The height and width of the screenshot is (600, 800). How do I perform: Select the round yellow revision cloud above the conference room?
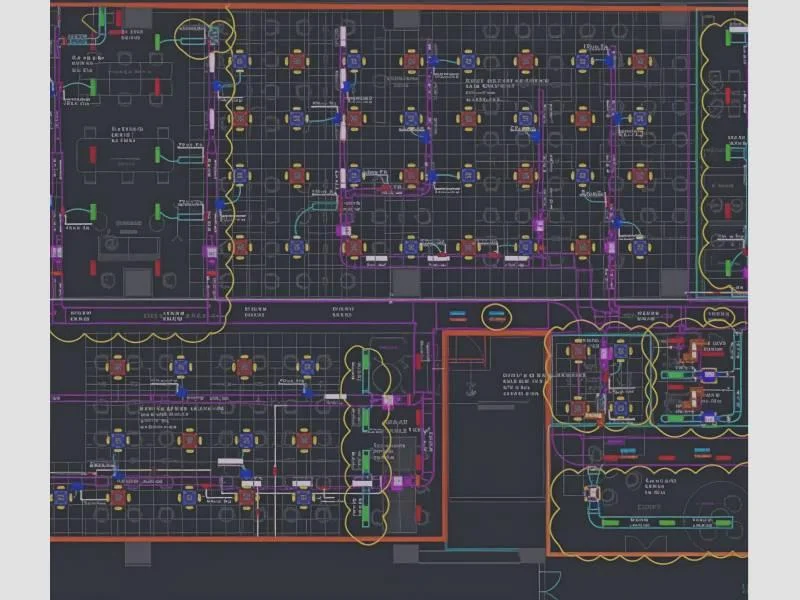194,37
